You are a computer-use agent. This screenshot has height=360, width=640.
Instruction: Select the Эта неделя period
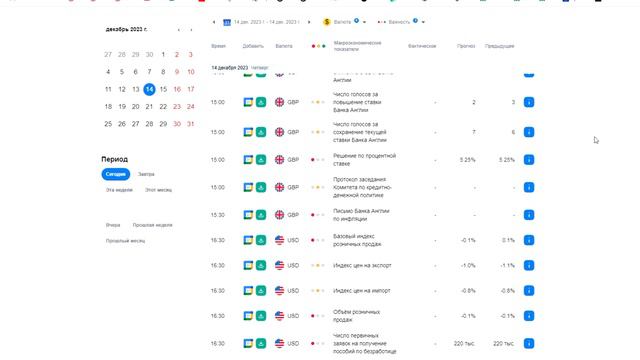pos(119,190)
